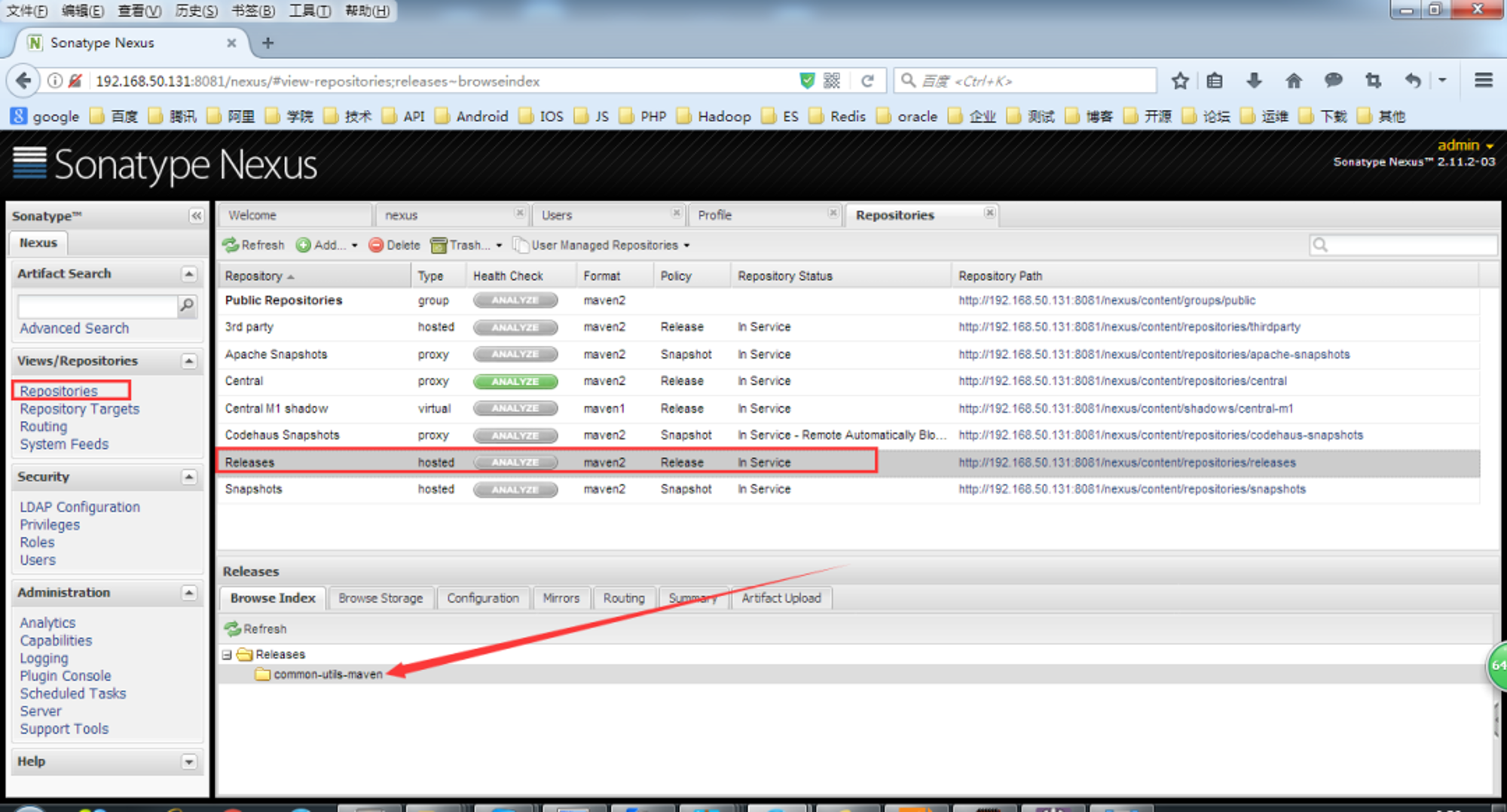Collapse the Views/Repositories panel
The image size is (1507, 812).
pos(189,361)
